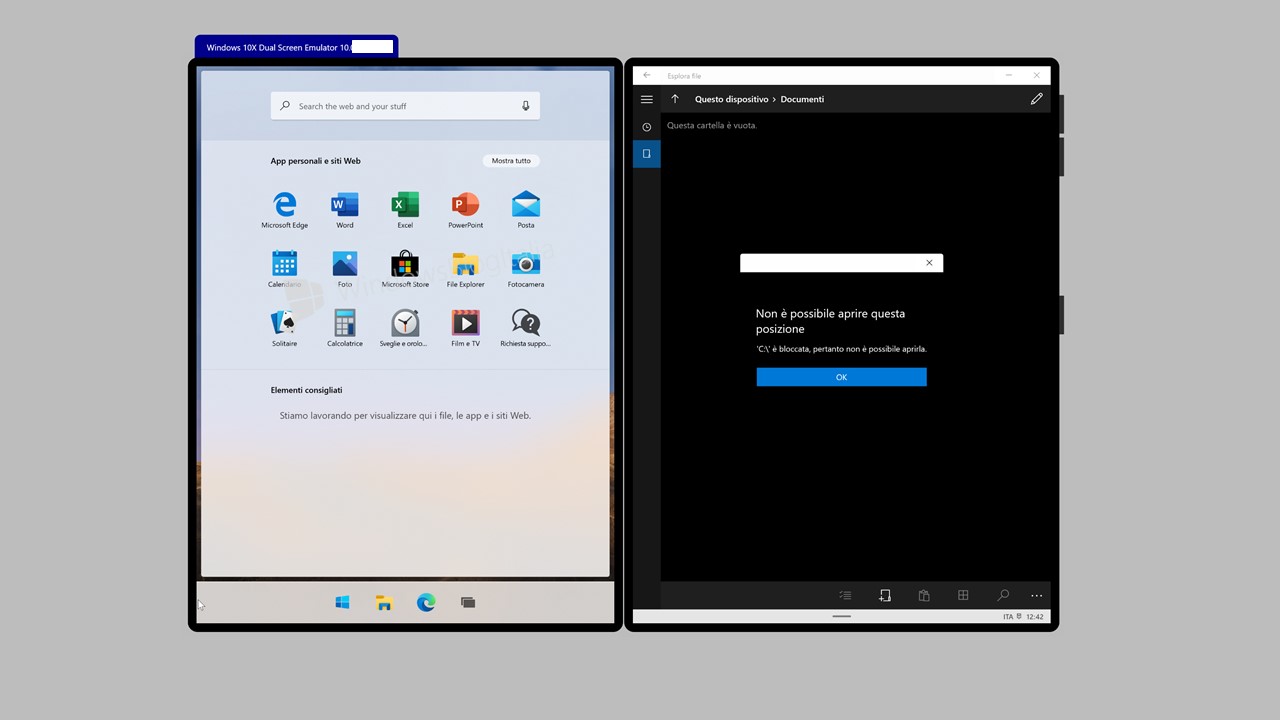Click the new folder icon in the bottom bar

(885, 595)
